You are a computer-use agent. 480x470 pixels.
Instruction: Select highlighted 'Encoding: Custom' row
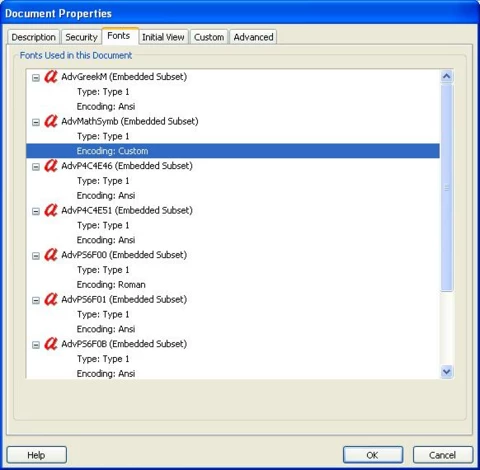(233, 151)
